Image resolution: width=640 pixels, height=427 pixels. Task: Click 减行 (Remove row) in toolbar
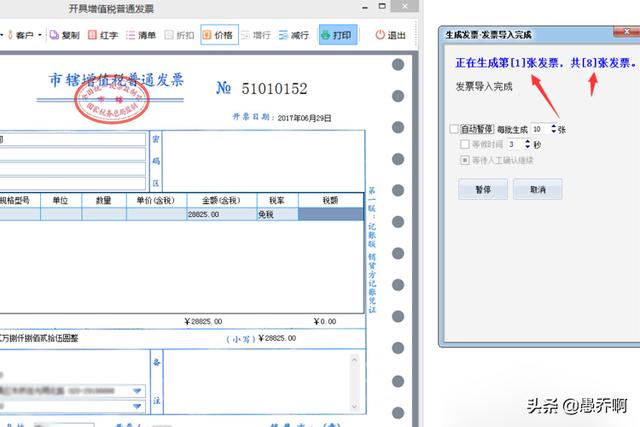(x=294, y=35)
